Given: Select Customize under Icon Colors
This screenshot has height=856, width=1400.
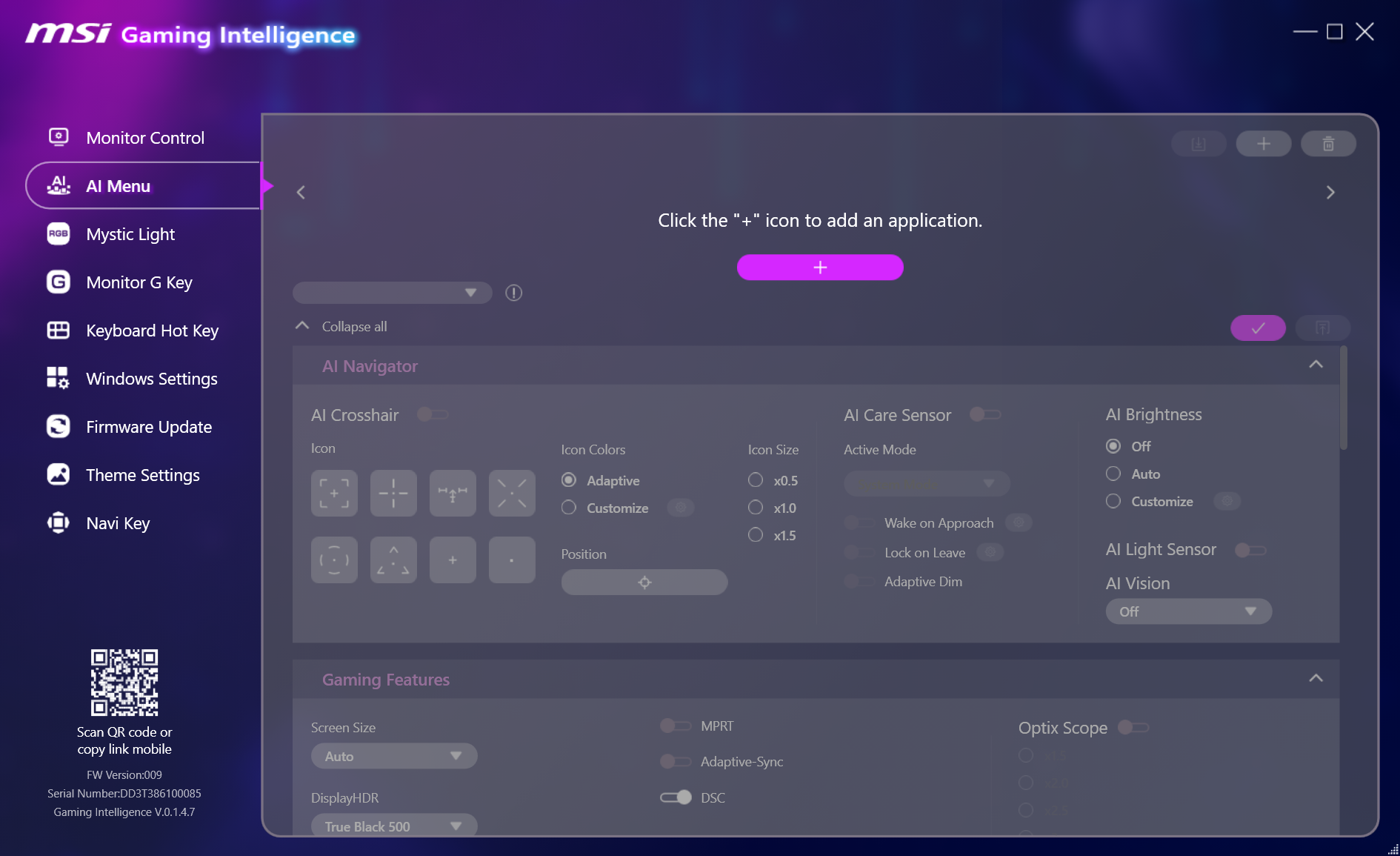Looking at the screenshot, I should pyautogui.click(x=569, y=508).
